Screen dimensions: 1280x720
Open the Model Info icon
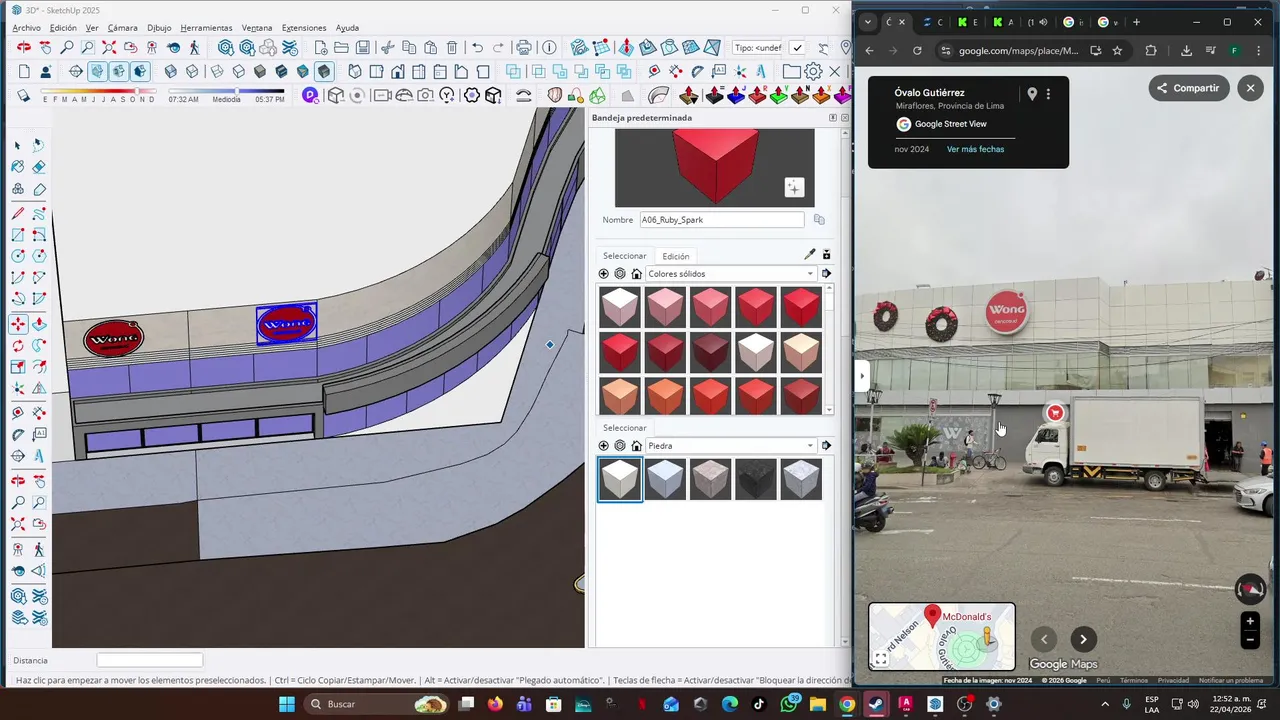click(x=549, y=47)
